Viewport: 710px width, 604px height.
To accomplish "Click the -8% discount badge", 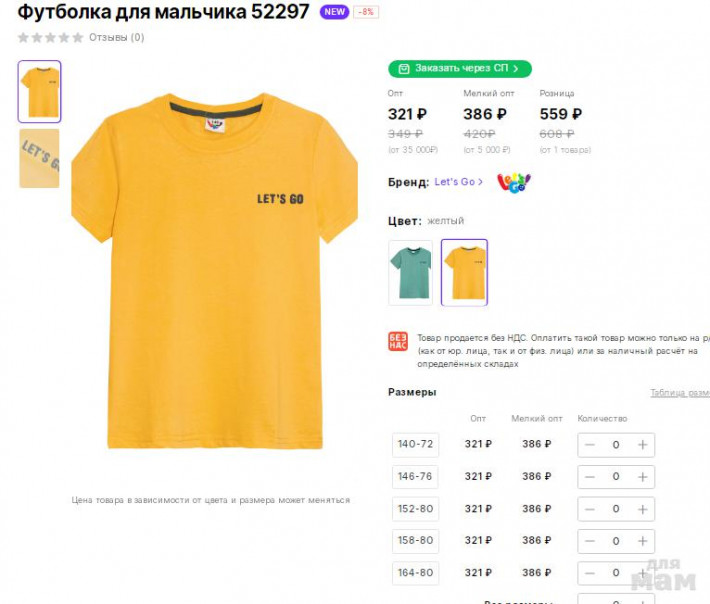I will (x=366, y=12).
